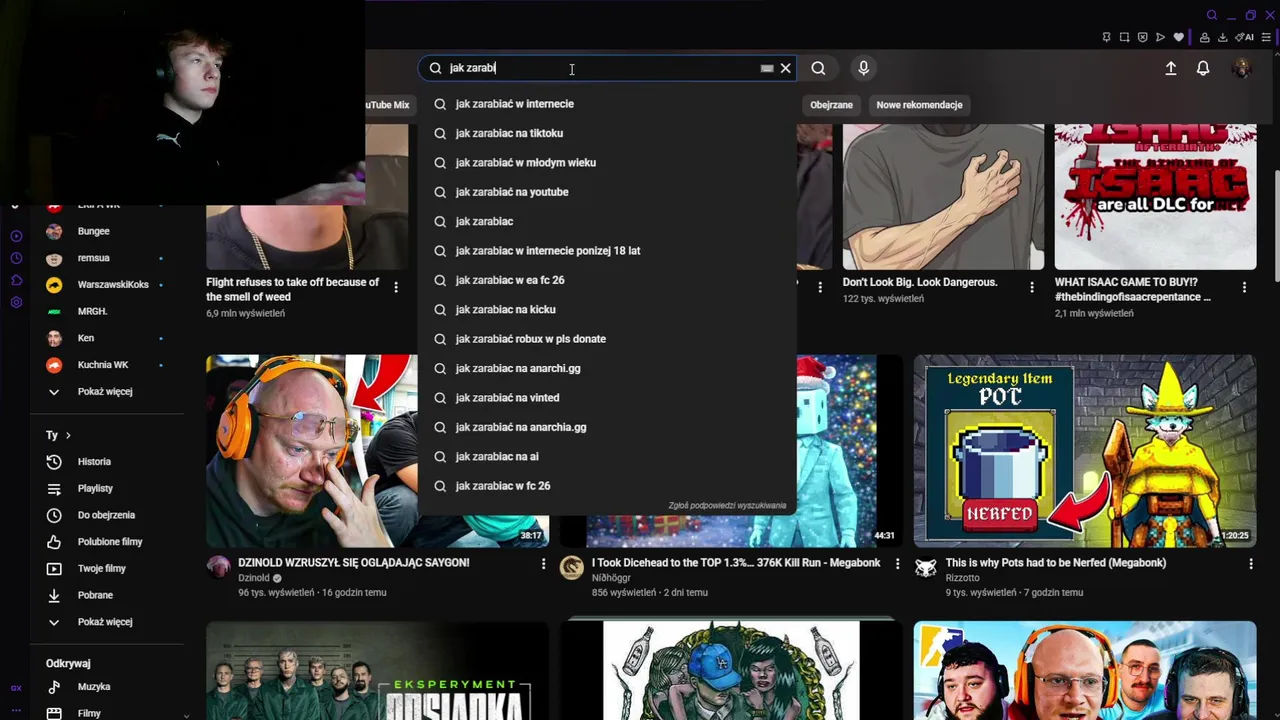Open Muzyka under Odkrywaj

[108, 687]
